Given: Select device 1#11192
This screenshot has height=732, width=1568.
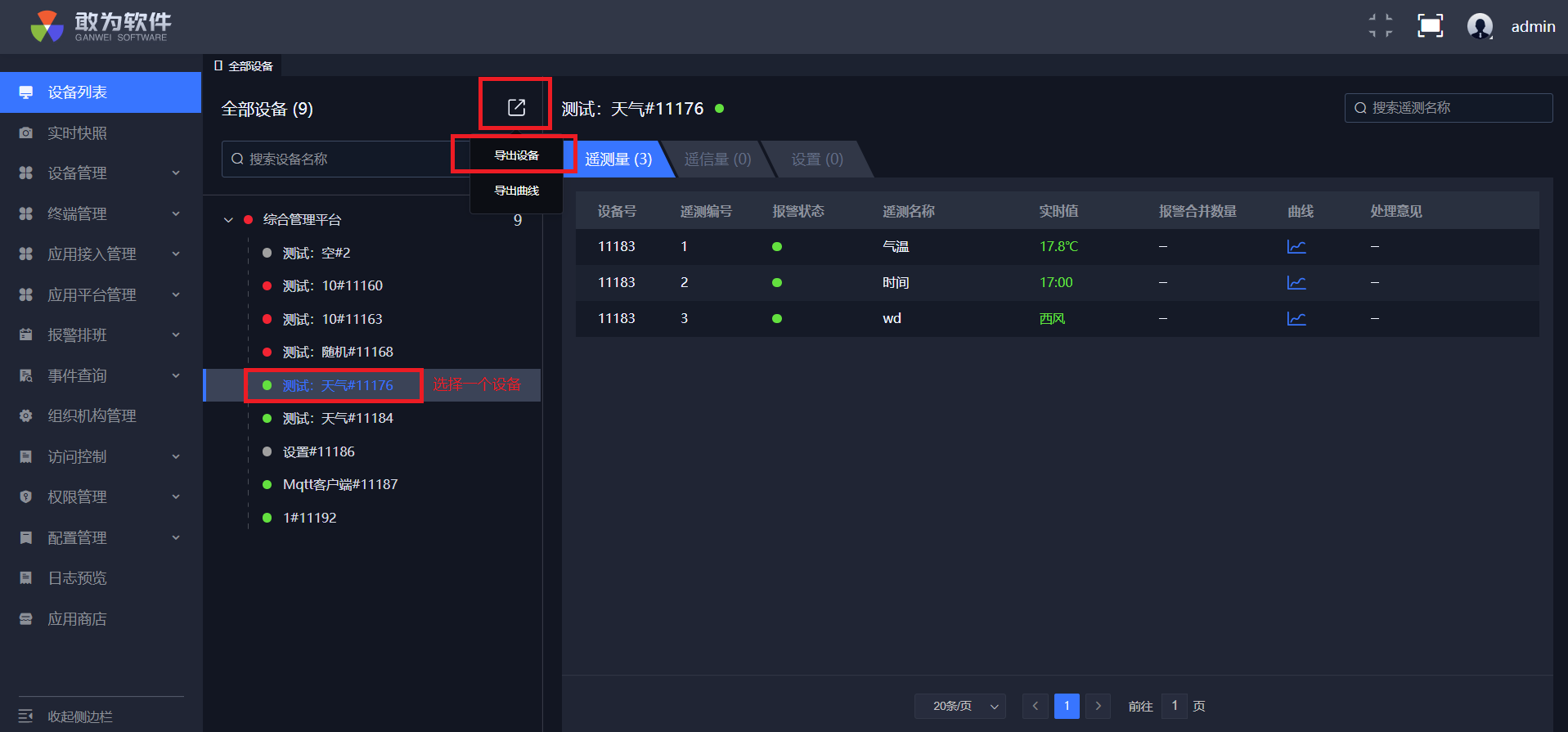Looking at the screenshot, I should (x=309, y=518).
